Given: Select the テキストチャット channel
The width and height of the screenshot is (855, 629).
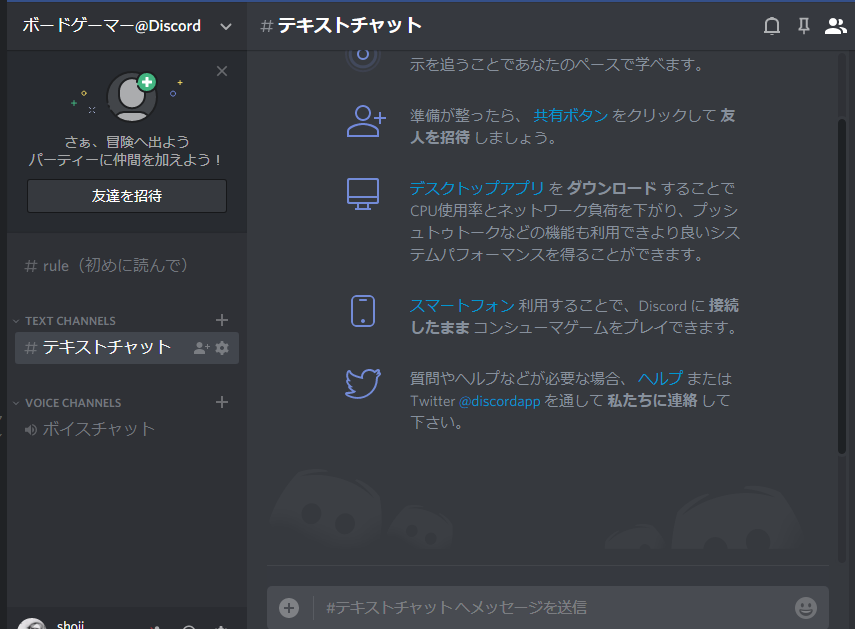Looking at the screenshot, I should [x=107, y=347].
